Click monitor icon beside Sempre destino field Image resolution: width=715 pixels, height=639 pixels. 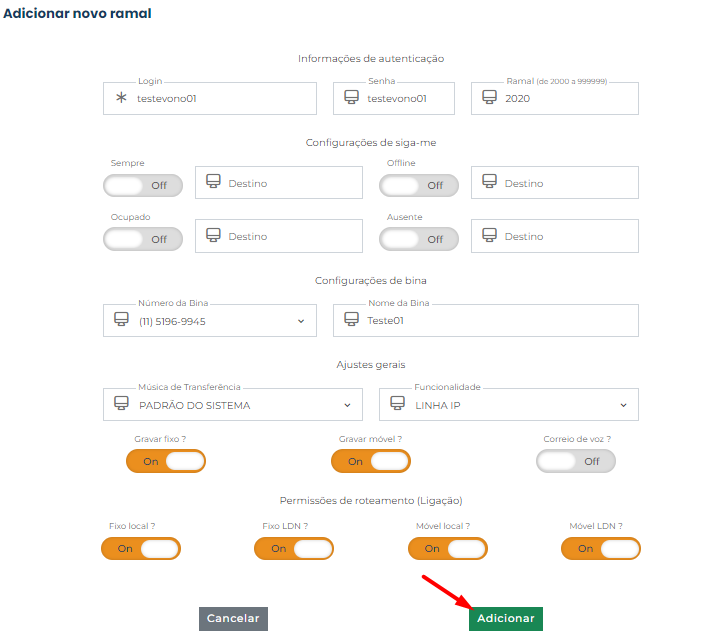point(213,182)
